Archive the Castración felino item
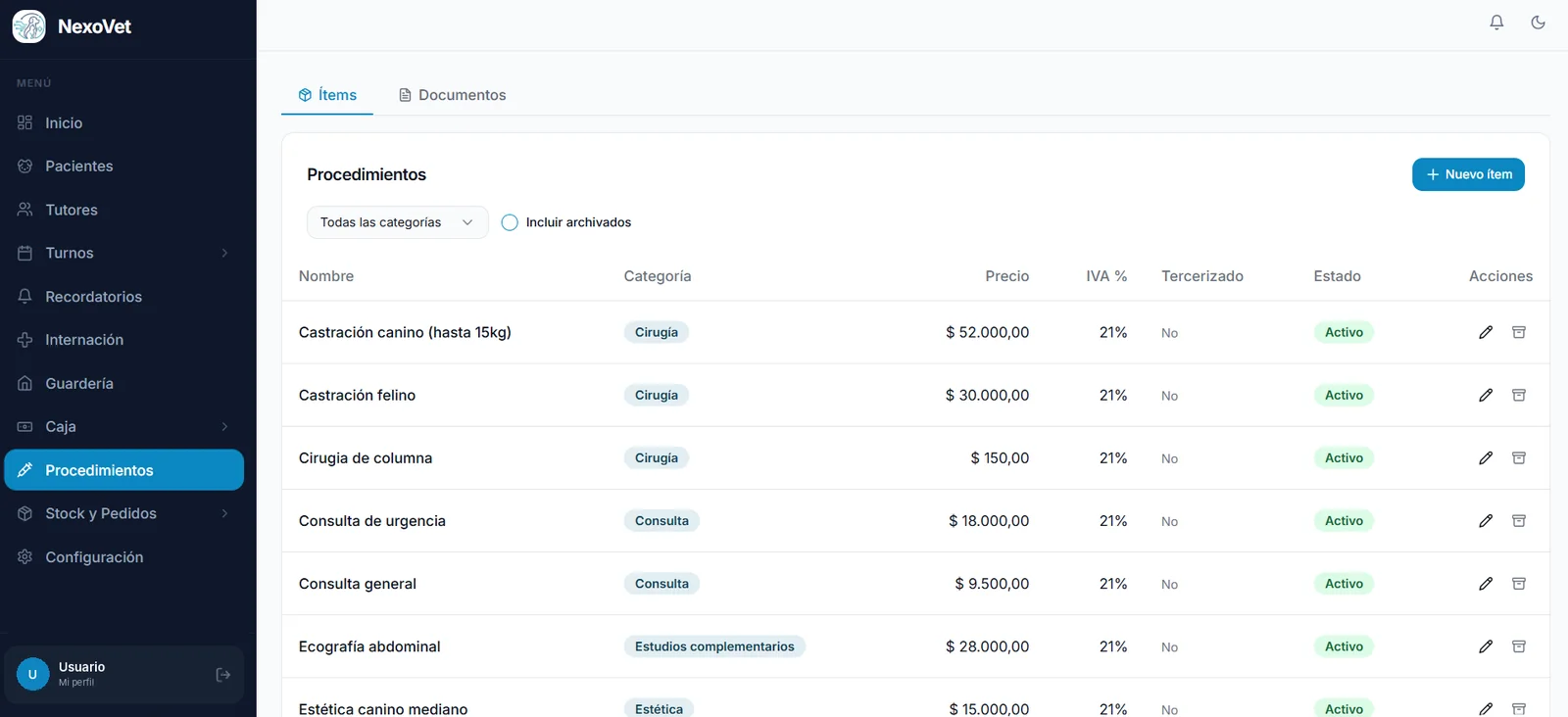The height and width of the screenshot is (717, 1568). pos(1519,395)
